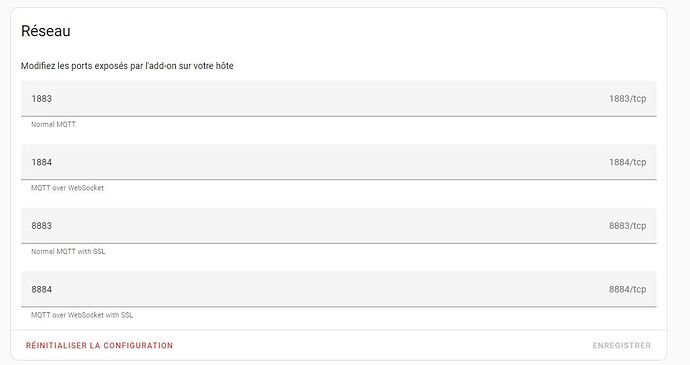Image resolution: width=690 pixels, height=365 pixels.
Task: Focus the Normal MQTT port input field
Action: click(x=338, y=99)
